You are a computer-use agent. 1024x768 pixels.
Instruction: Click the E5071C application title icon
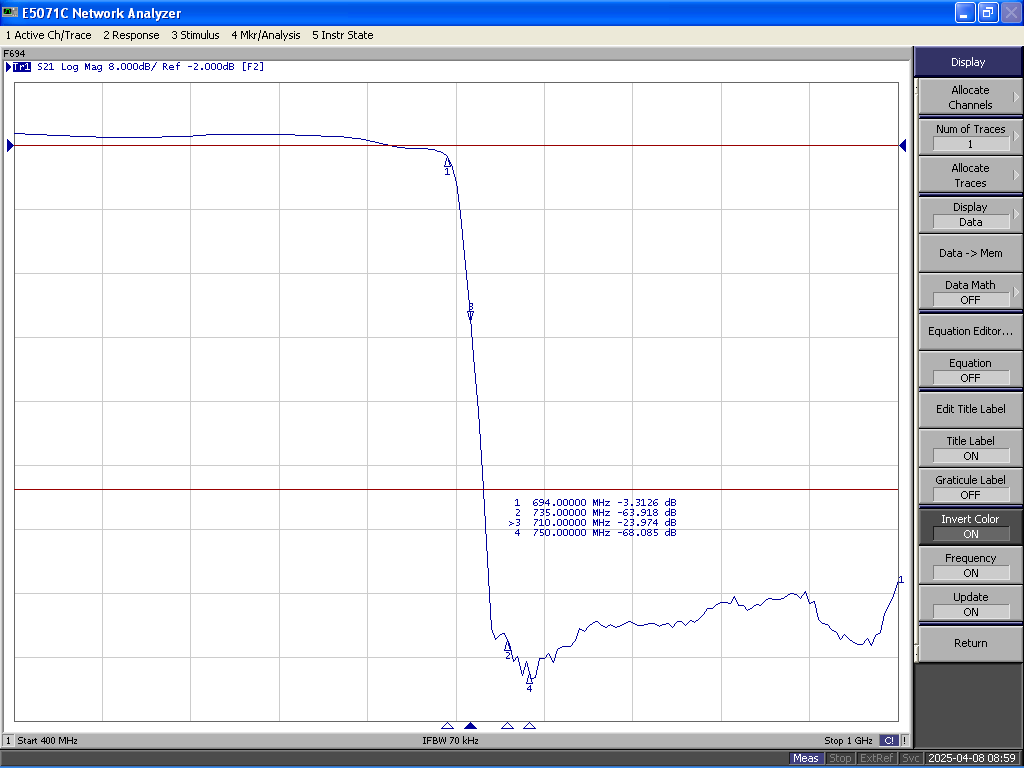(x=10, y=12)
